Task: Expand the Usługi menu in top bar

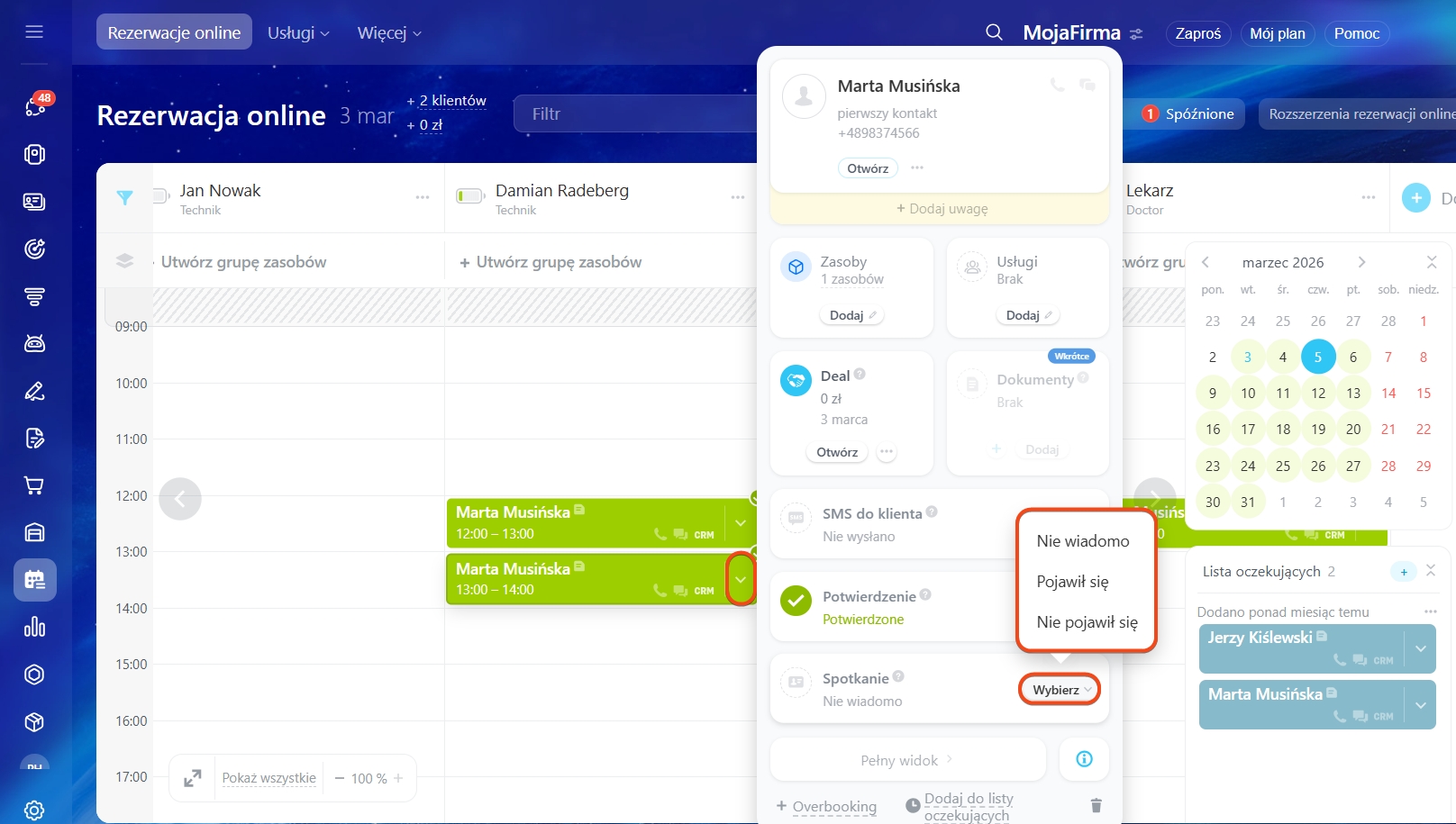Action: coord(298,33)
